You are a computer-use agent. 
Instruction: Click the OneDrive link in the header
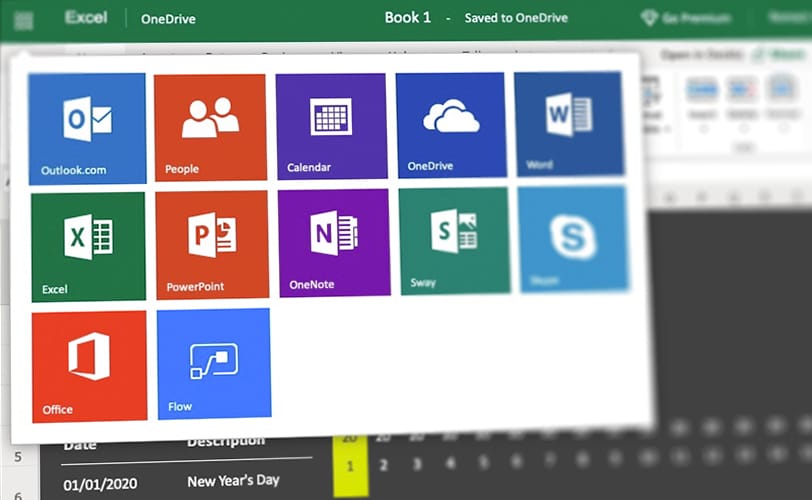pos(167,19)
